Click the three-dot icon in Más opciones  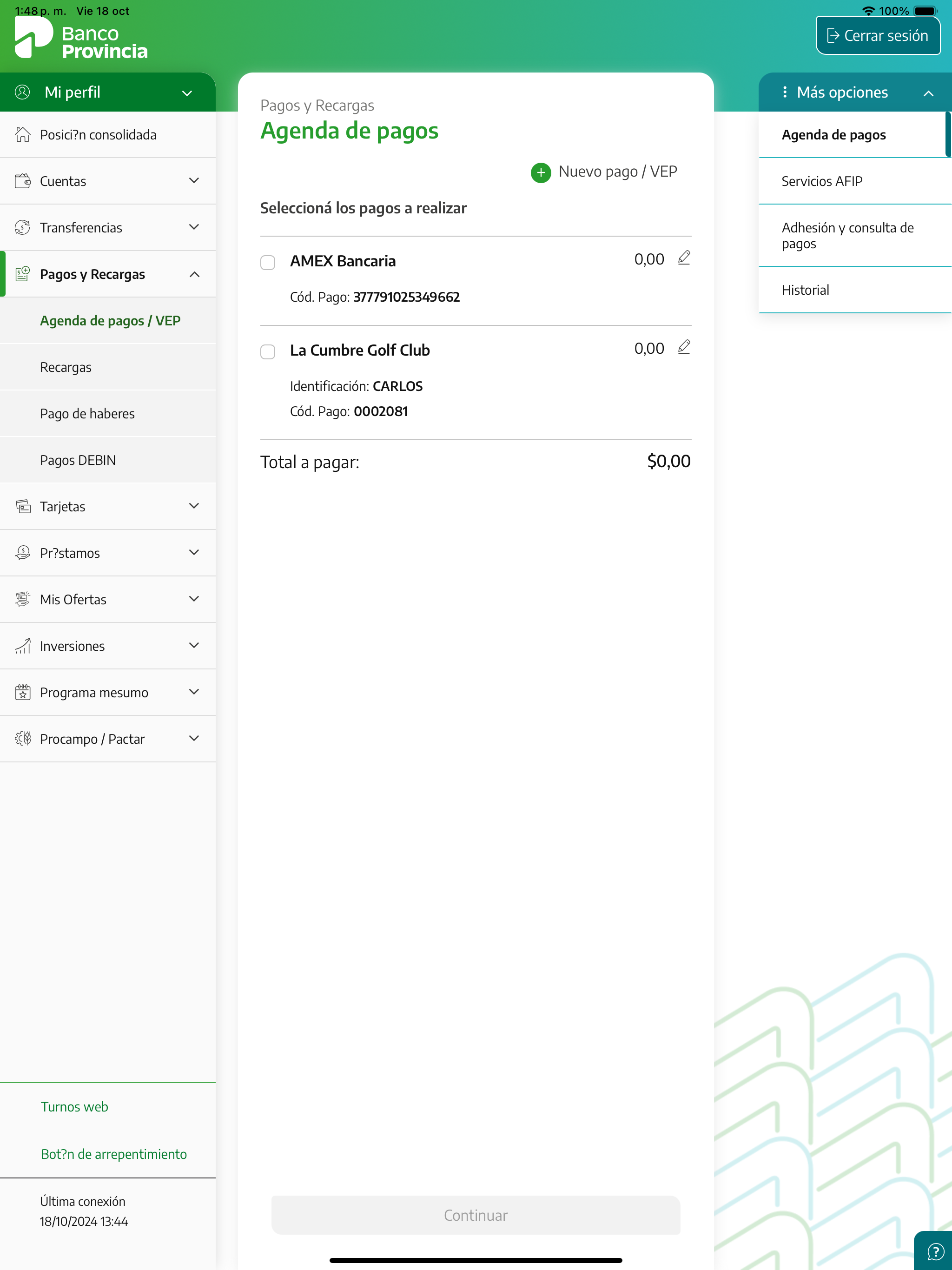[x=785, y=92]
